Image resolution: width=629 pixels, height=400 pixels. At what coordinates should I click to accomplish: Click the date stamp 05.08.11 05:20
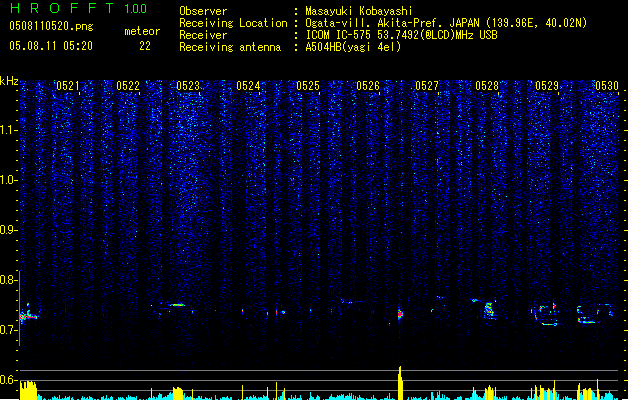pyautogui.click(x=51, y=46)
